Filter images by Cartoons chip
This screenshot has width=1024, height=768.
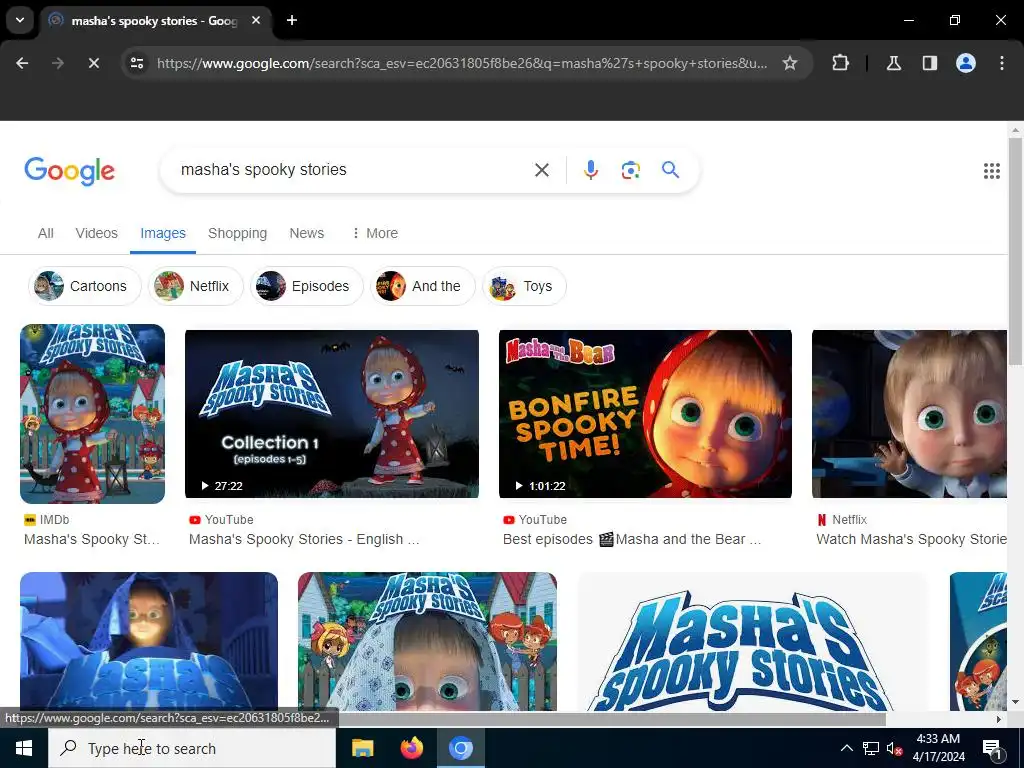click(84, 286)
